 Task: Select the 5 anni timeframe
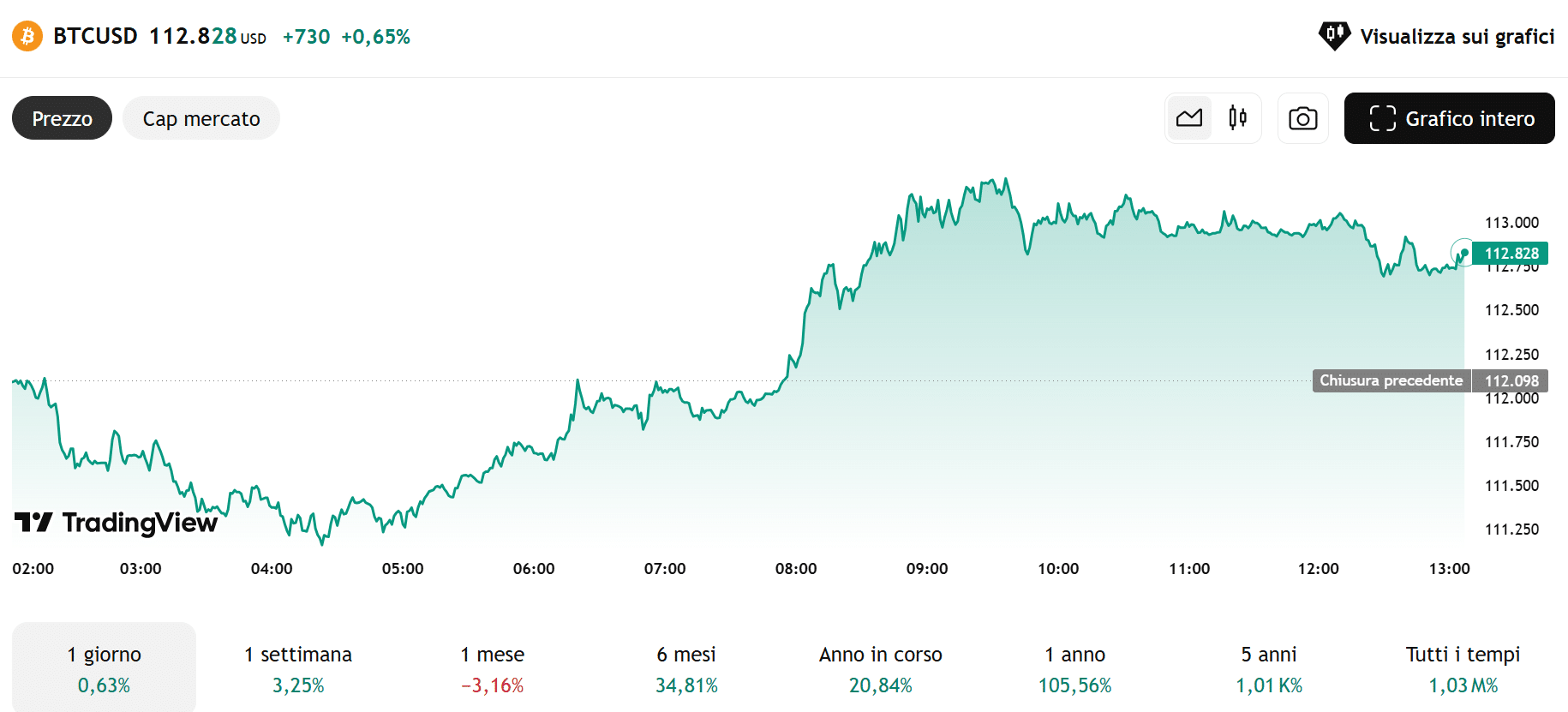(1269, 668)
